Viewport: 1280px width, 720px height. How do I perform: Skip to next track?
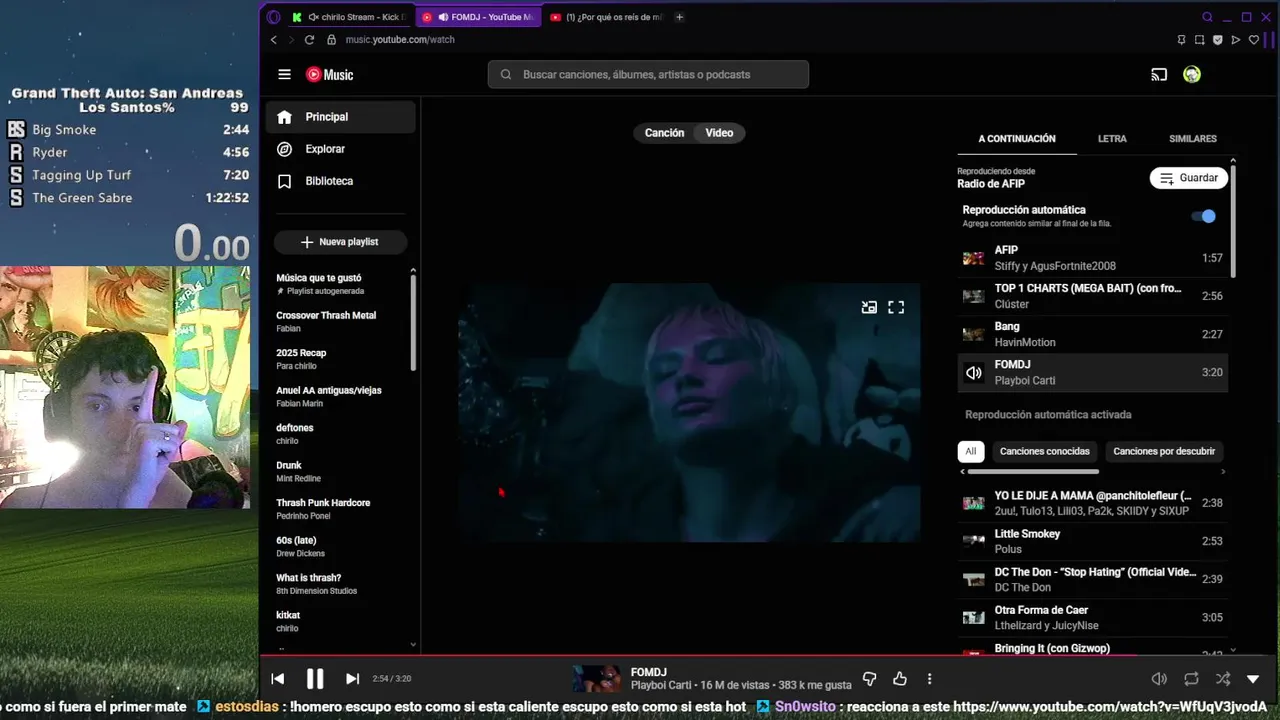[x=352, y=679]
